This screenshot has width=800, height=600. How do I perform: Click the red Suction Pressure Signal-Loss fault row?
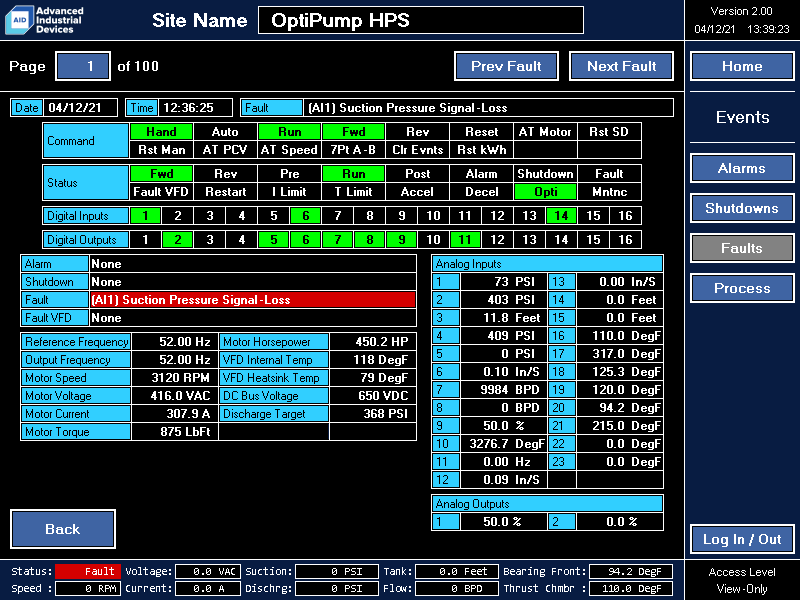[253, 300]
